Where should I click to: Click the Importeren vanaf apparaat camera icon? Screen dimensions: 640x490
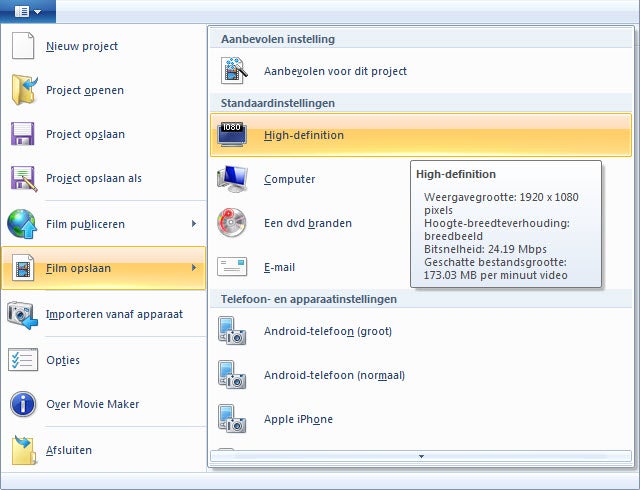coord(23,314)
